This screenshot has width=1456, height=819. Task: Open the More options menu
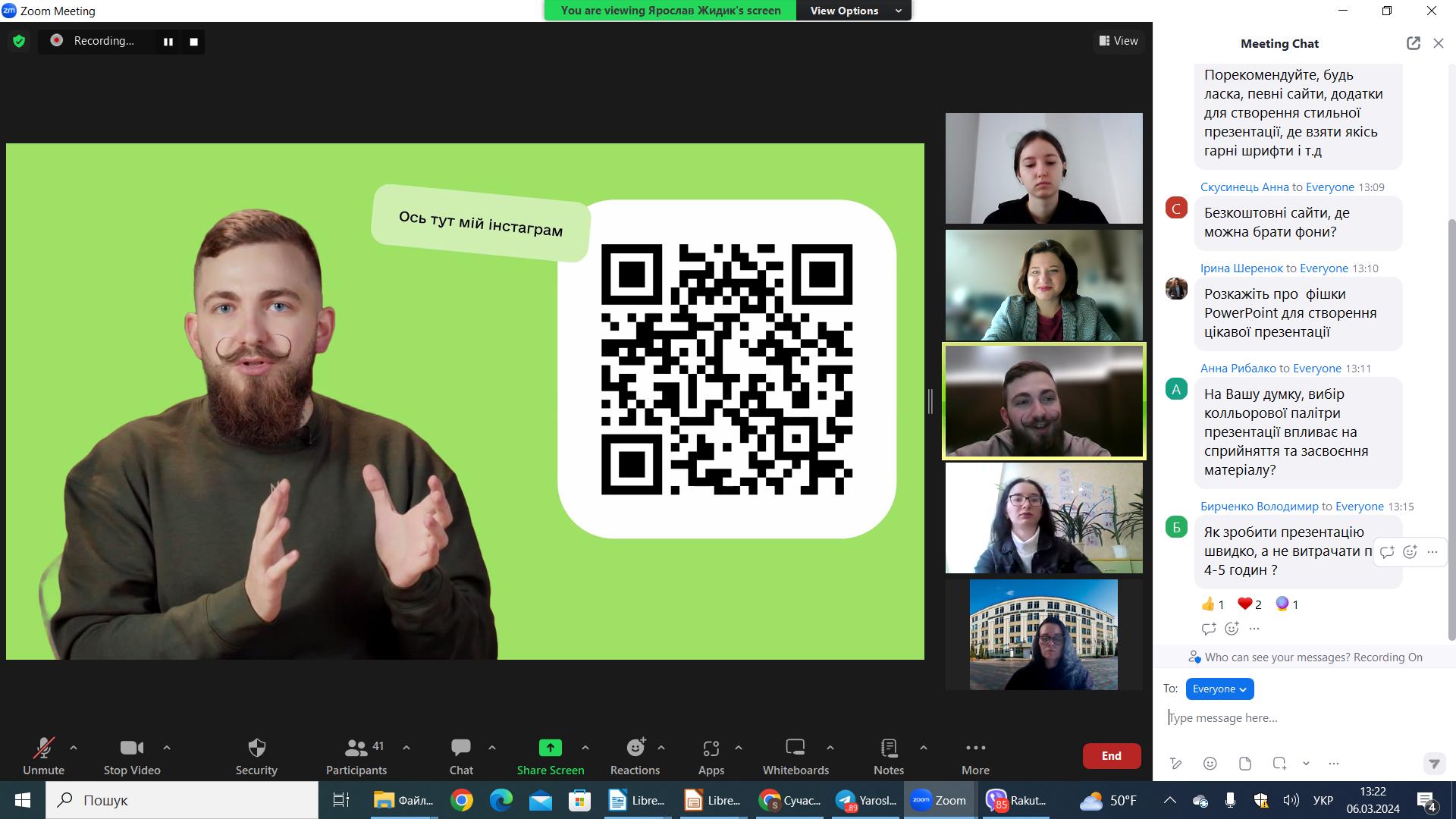[975, 755]
